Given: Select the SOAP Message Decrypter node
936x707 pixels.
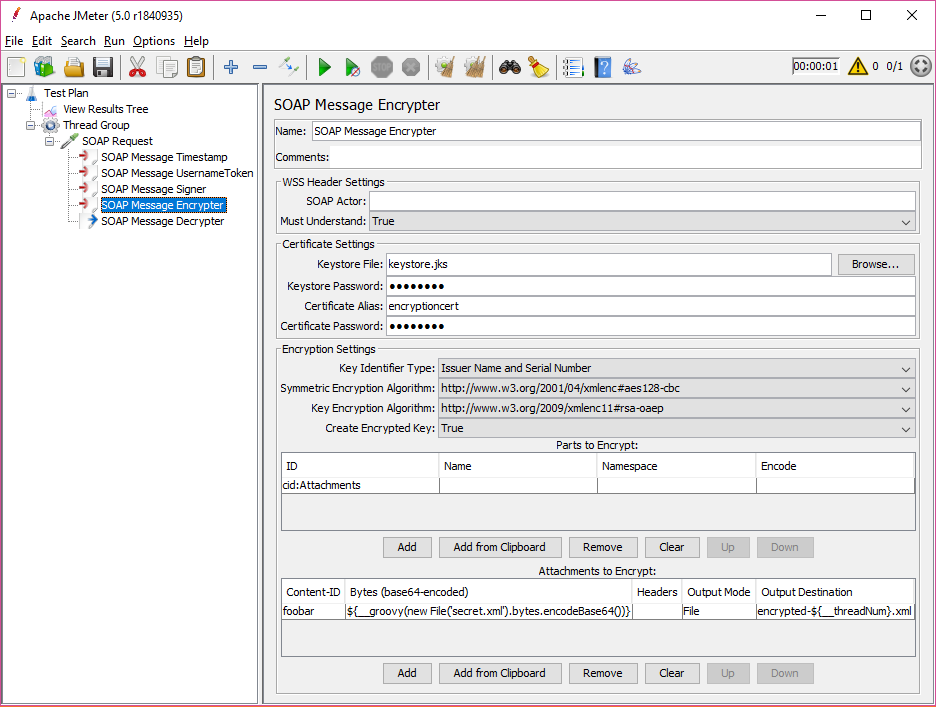Looking at the screenshot, I should 161,221.
